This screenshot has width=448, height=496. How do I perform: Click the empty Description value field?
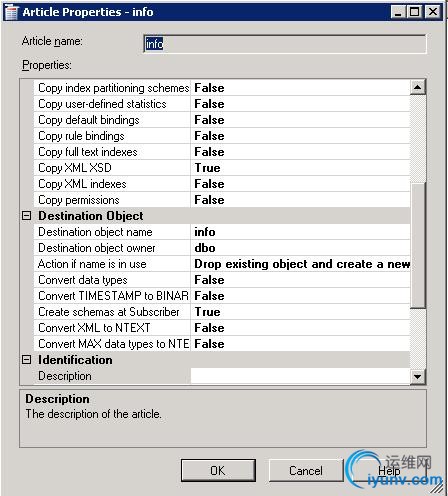tap(300, 376)
